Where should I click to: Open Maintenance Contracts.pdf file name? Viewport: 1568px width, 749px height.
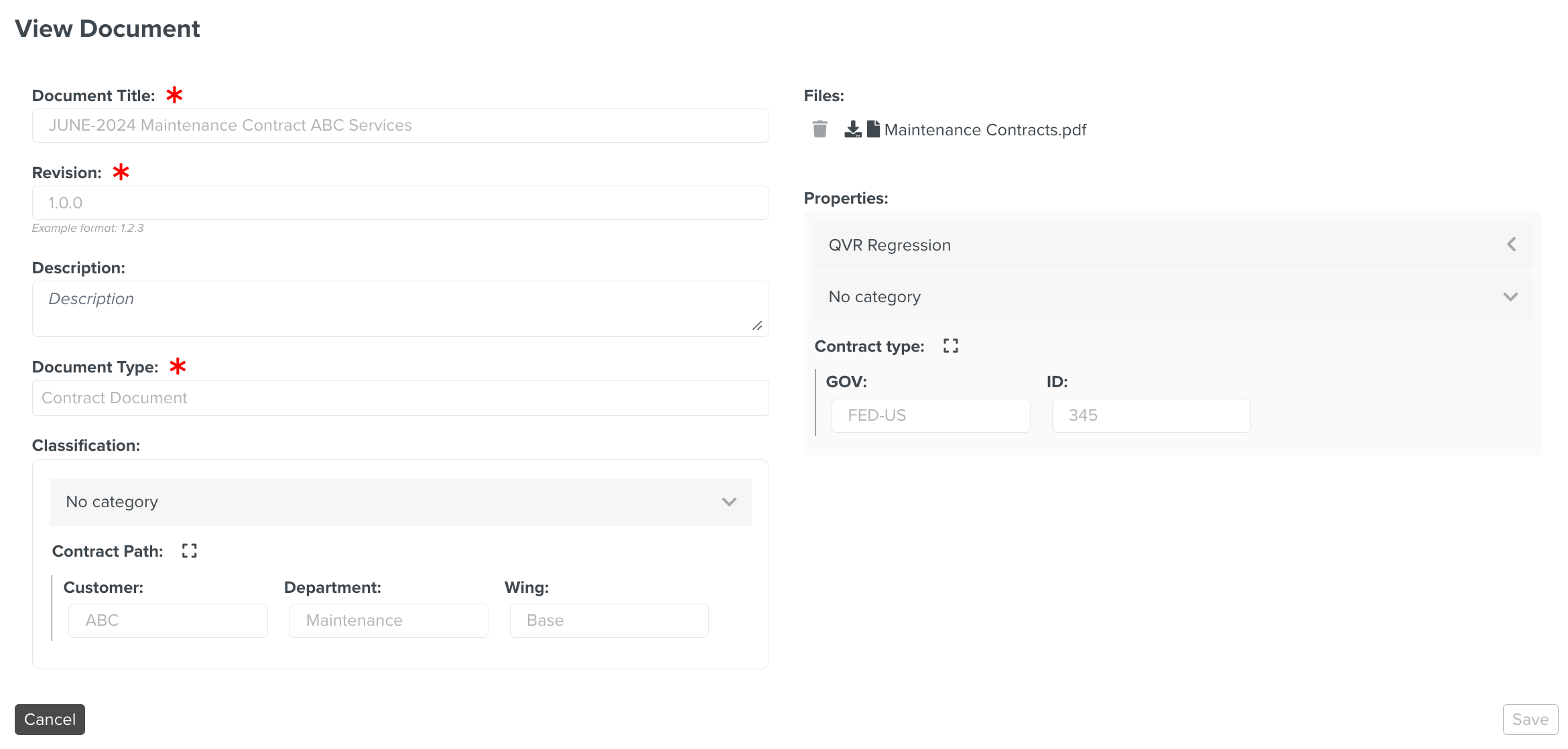click(x=985, y=130)
